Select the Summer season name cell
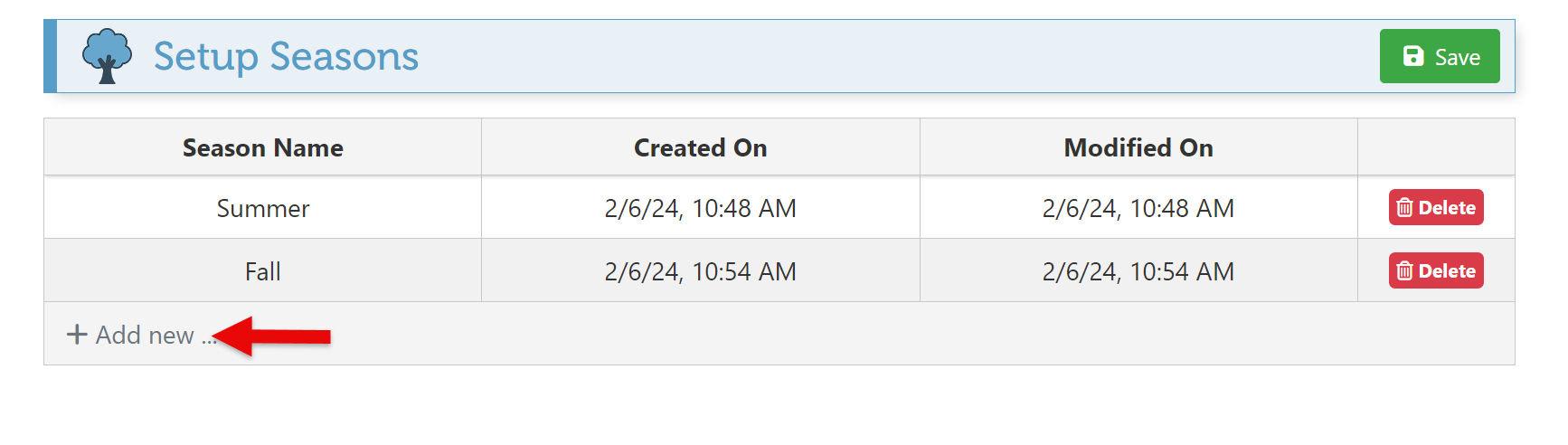 click(262, 208)
